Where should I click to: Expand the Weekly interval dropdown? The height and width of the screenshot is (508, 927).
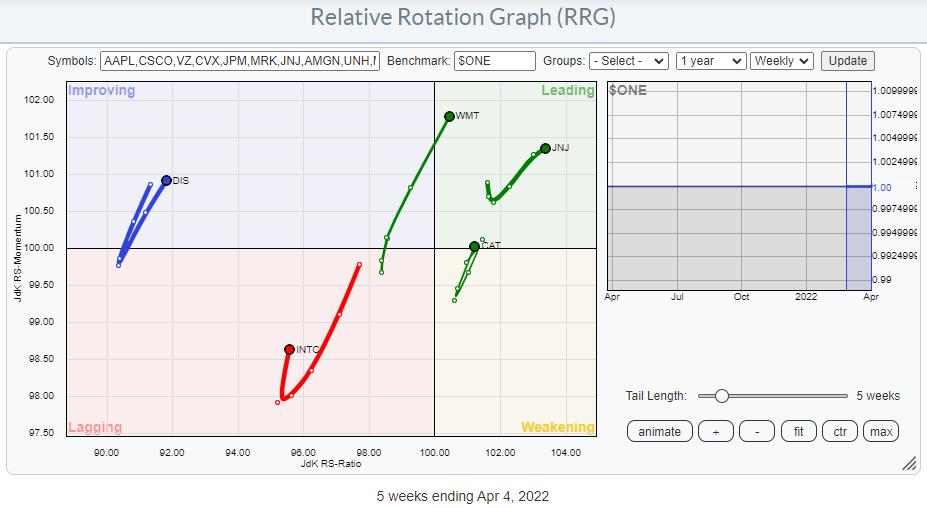click(x=782, y=61)
